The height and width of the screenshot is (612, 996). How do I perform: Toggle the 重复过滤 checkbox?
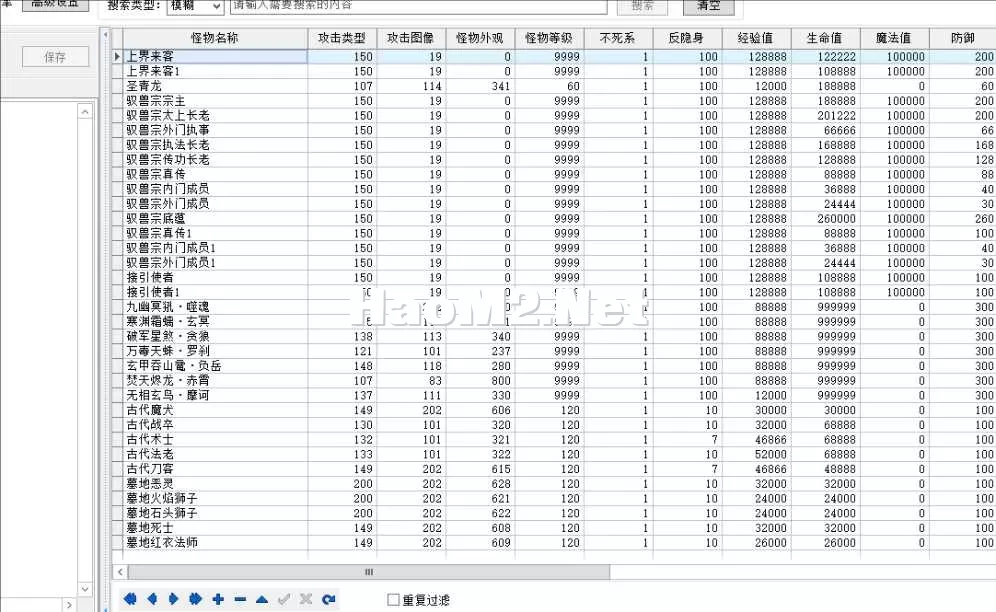pyautogui.click(x=393, y=599)
